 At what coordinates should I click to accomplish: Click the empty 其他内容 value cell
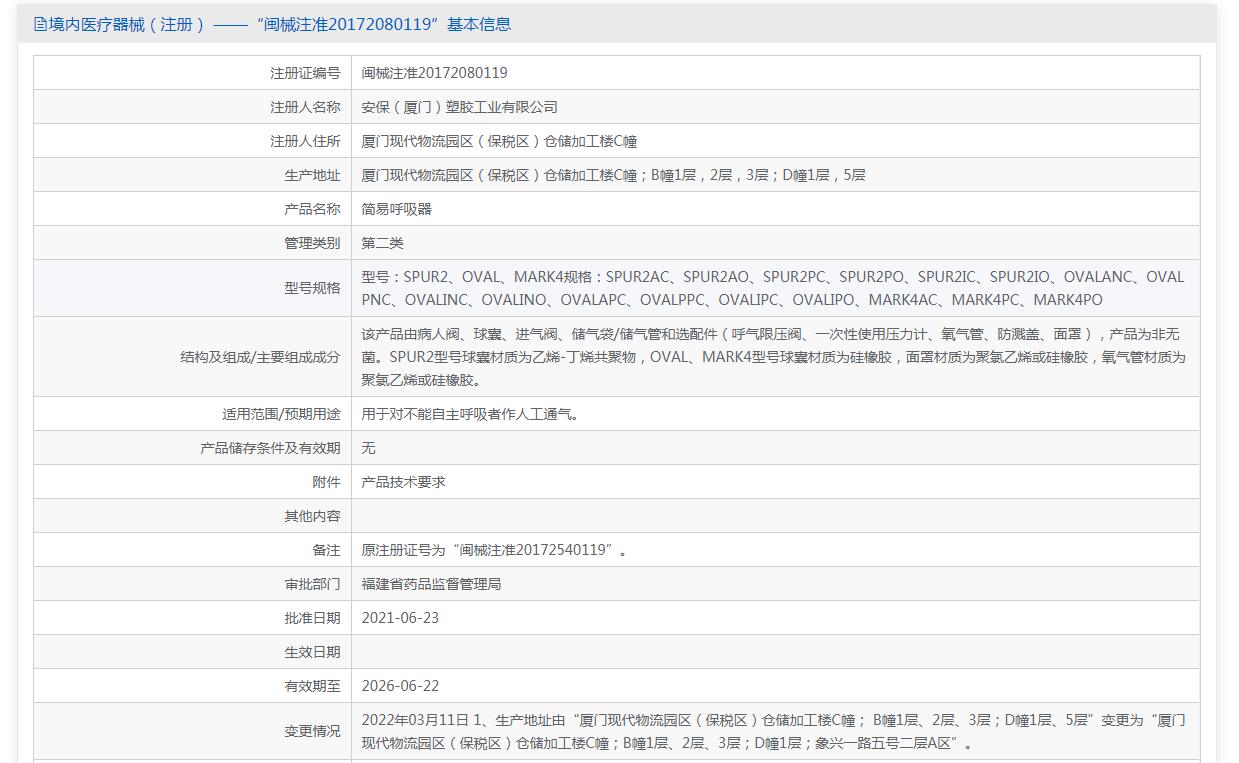pyautogui.click(x=775, y=516)
